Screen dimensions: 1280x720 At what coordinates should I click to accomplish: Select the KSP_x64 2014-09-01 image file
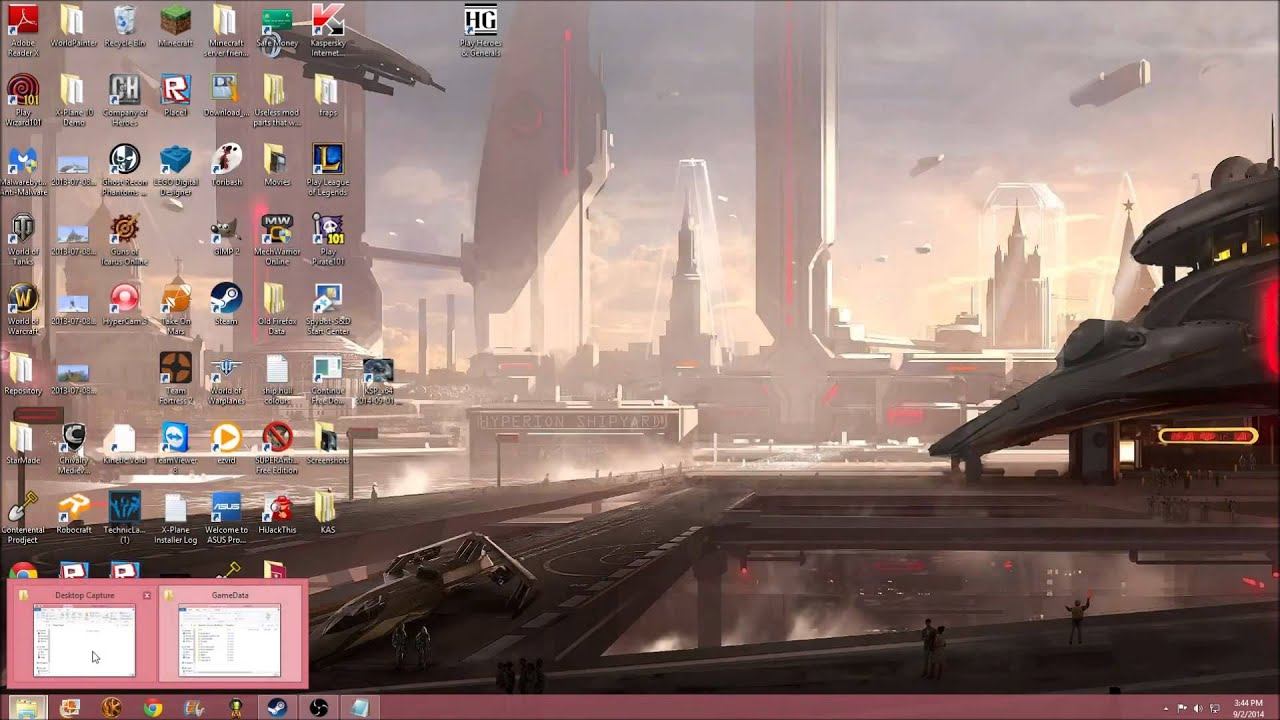(x=378, y=379)
